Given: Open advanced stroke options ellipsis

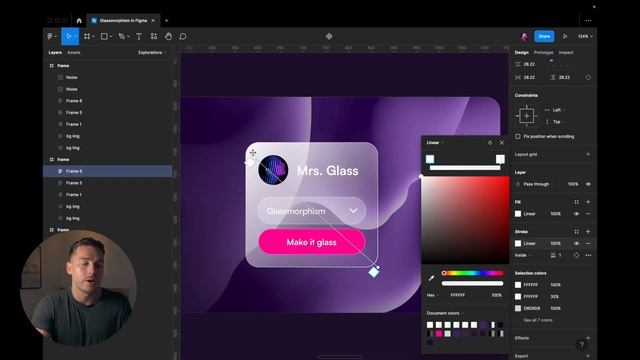Looking at the screenshot, I should 588,255.
